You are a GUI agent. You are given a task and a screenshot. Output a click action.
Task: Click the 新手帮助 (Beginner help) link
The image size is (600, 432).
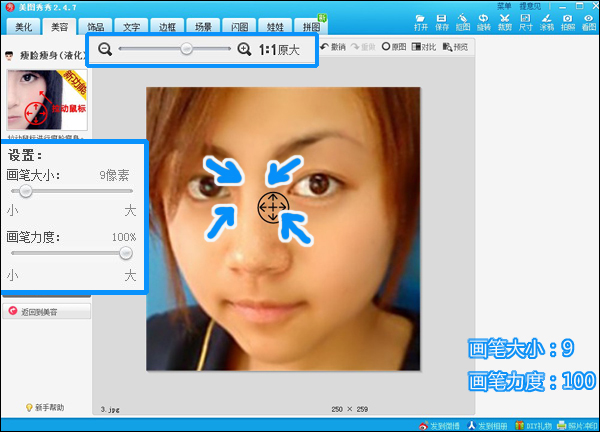45,407
